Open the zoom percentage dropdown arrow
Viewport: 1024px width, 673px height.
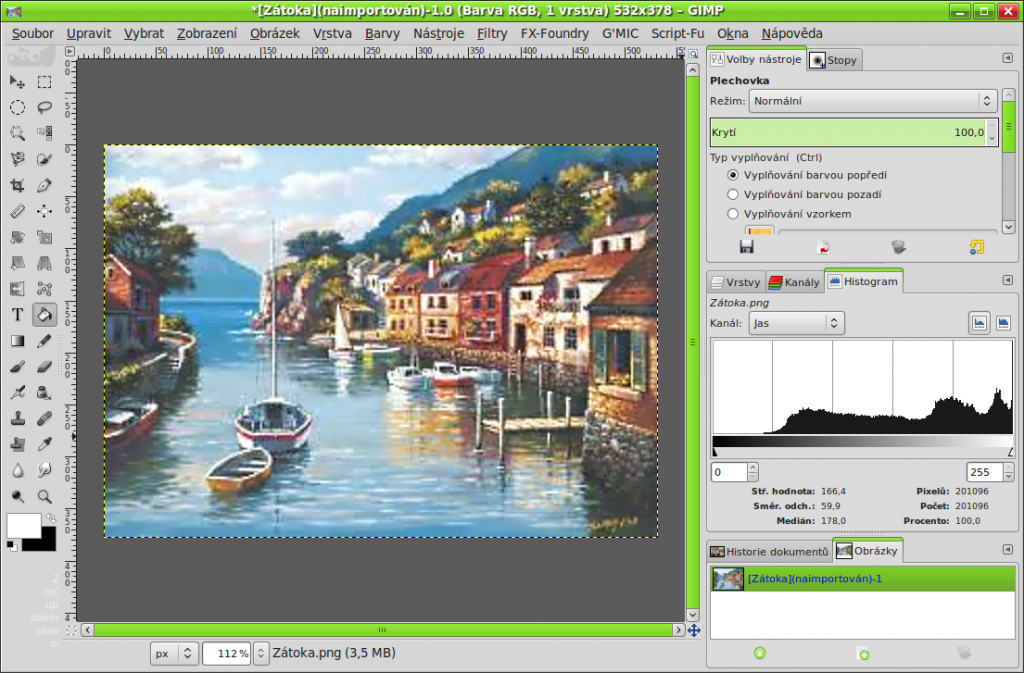(x=261, y=653)
